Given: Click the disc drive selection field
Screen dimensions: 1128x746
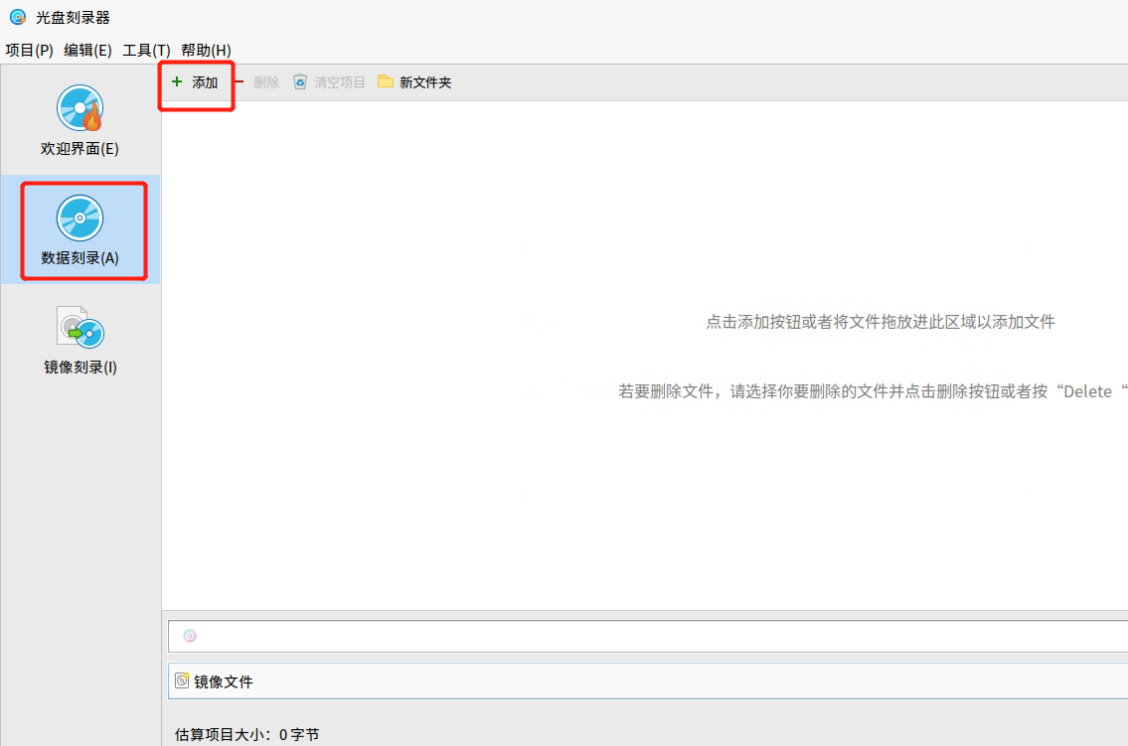Looking at the screenshot, I should click(647, 636).
